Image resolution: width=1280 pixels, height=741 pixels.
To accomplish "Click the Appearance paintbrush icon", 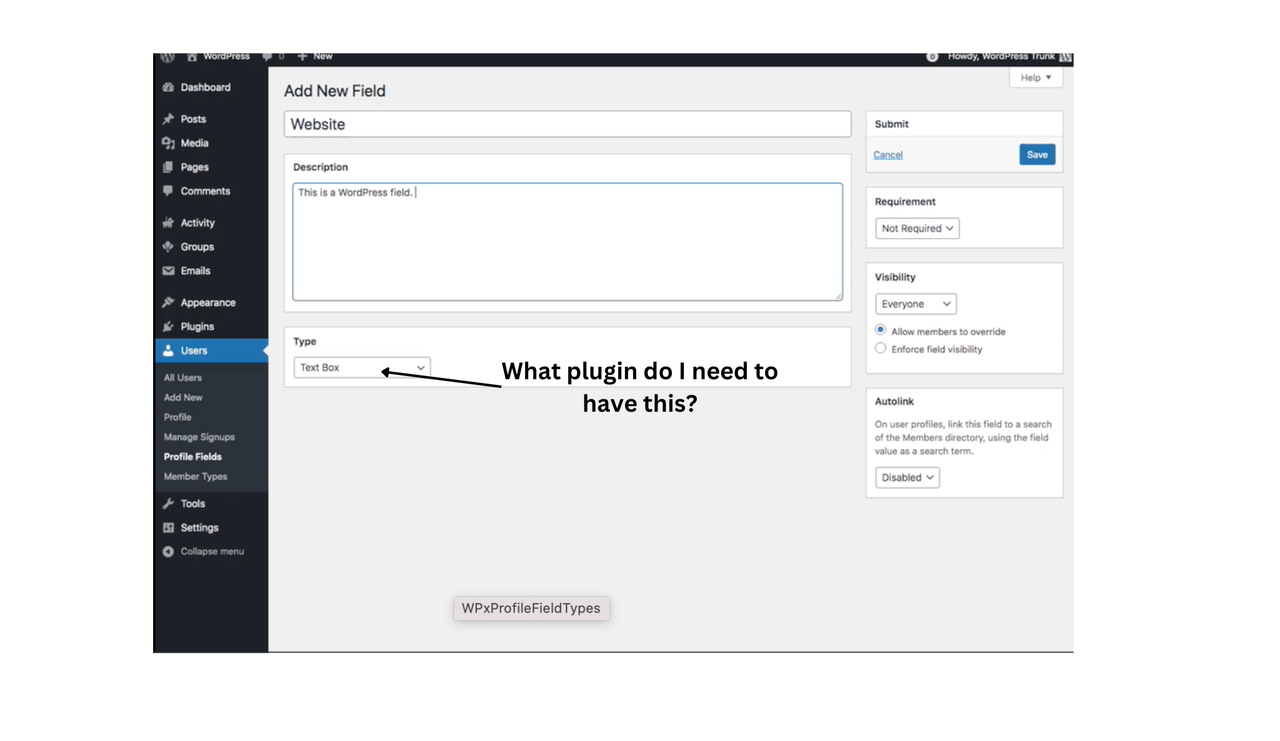I will [x=168, y=303].
